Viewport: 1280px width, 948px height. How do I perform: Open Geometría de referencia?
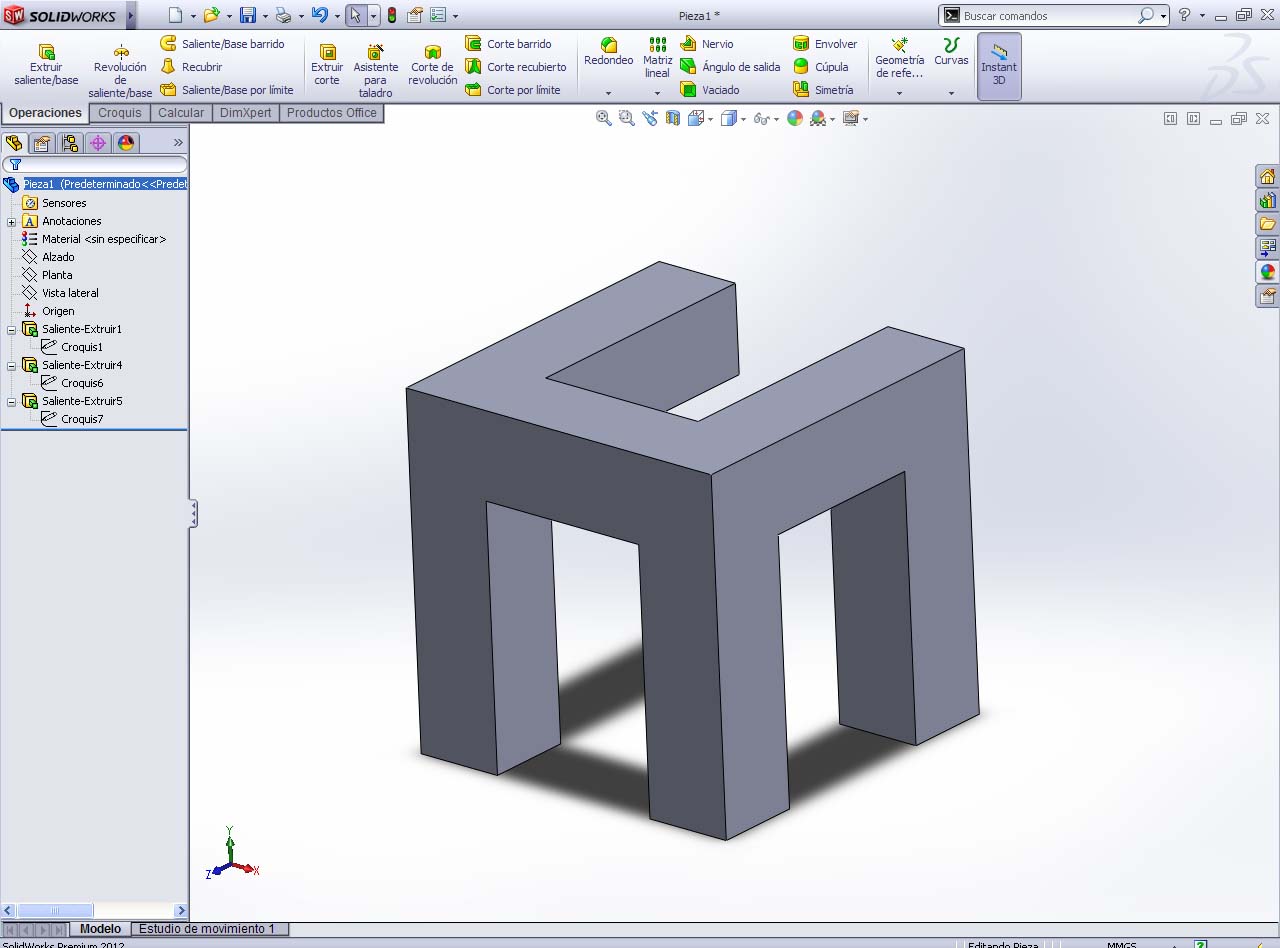pyautogui.click(x=899, y=58)
